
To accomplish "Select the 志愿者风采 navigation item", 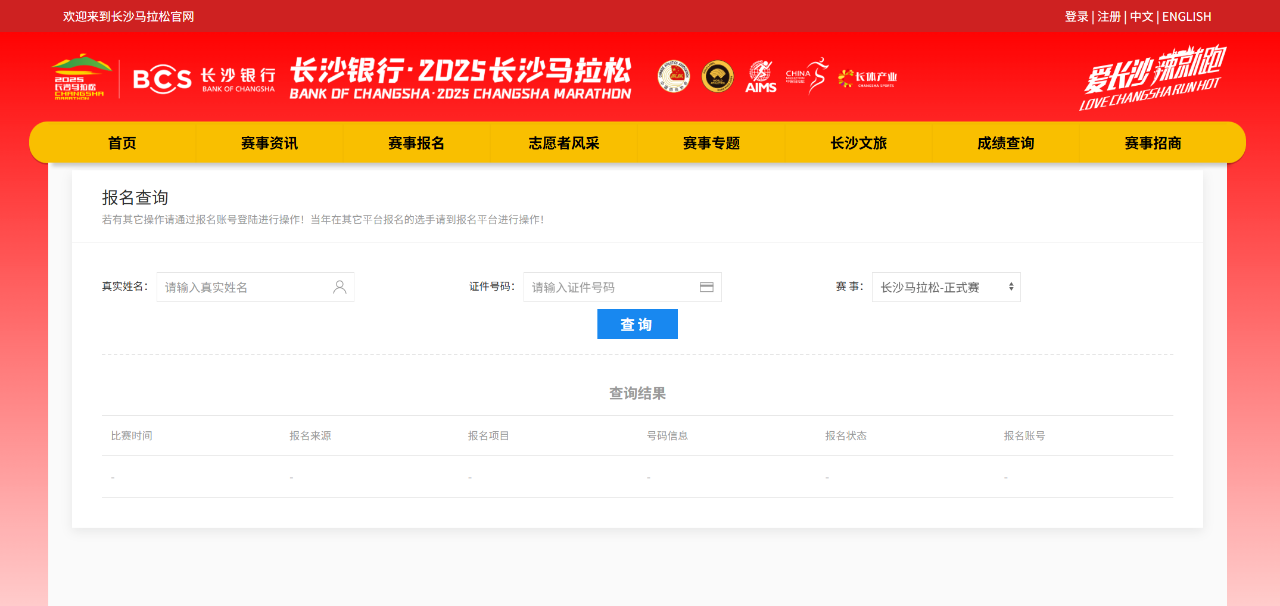I will tap(563, 143).
